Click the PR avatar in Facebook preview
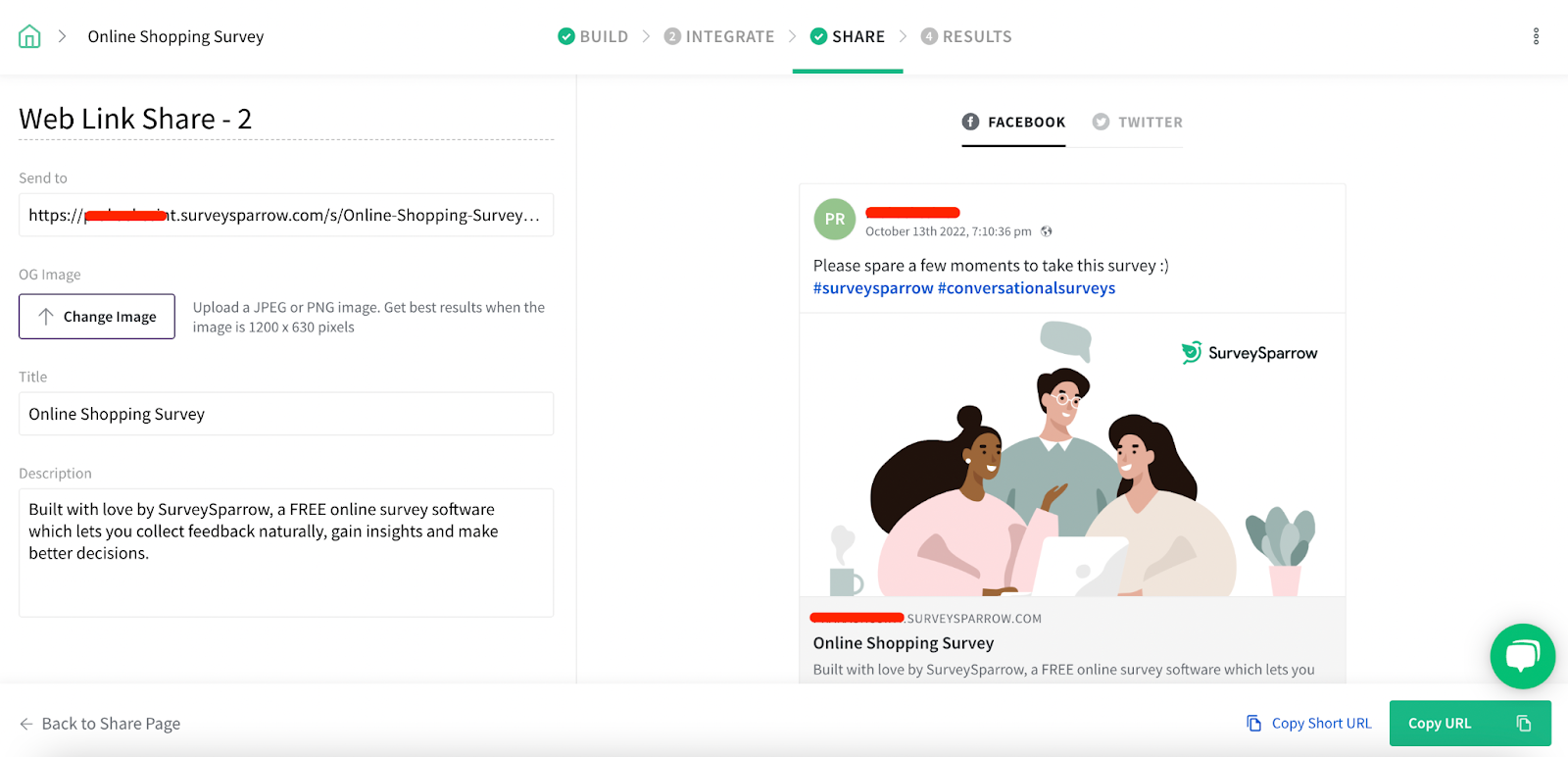Image resolution: width=1568 pixels, height=757 pixels. tap(835, 219)
